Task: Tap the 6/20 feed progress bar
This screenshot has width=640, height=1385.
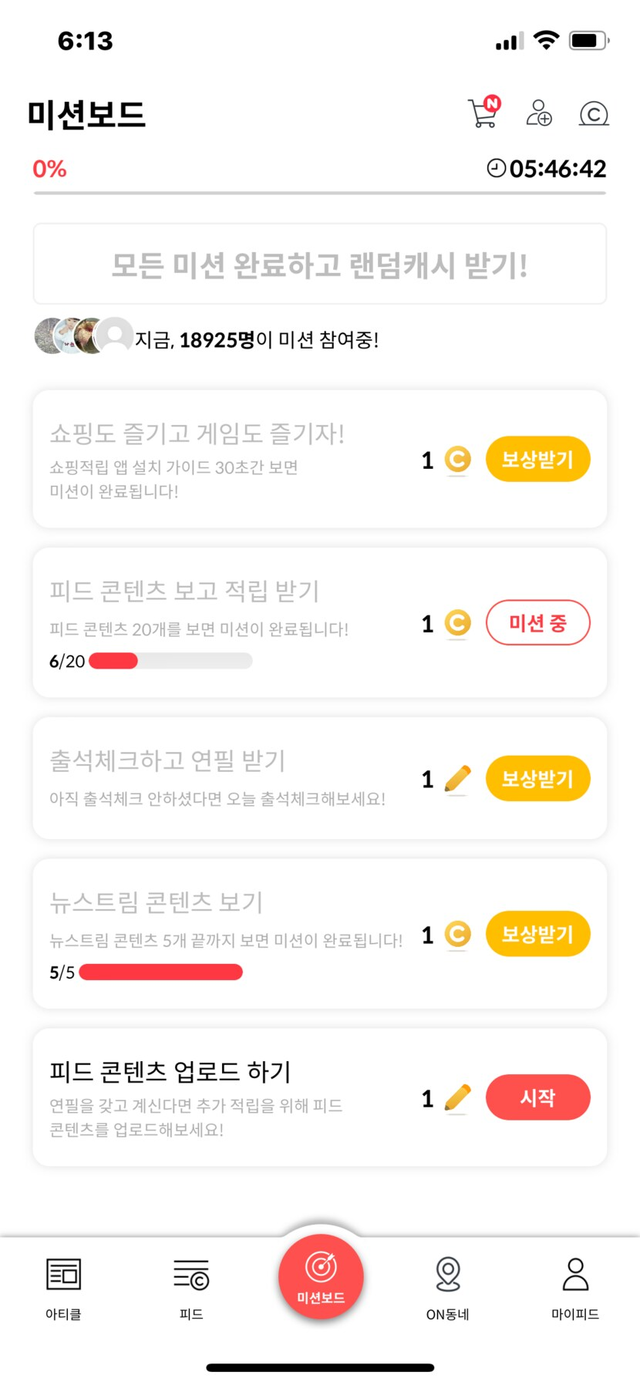Action: (x=170, y=661)
